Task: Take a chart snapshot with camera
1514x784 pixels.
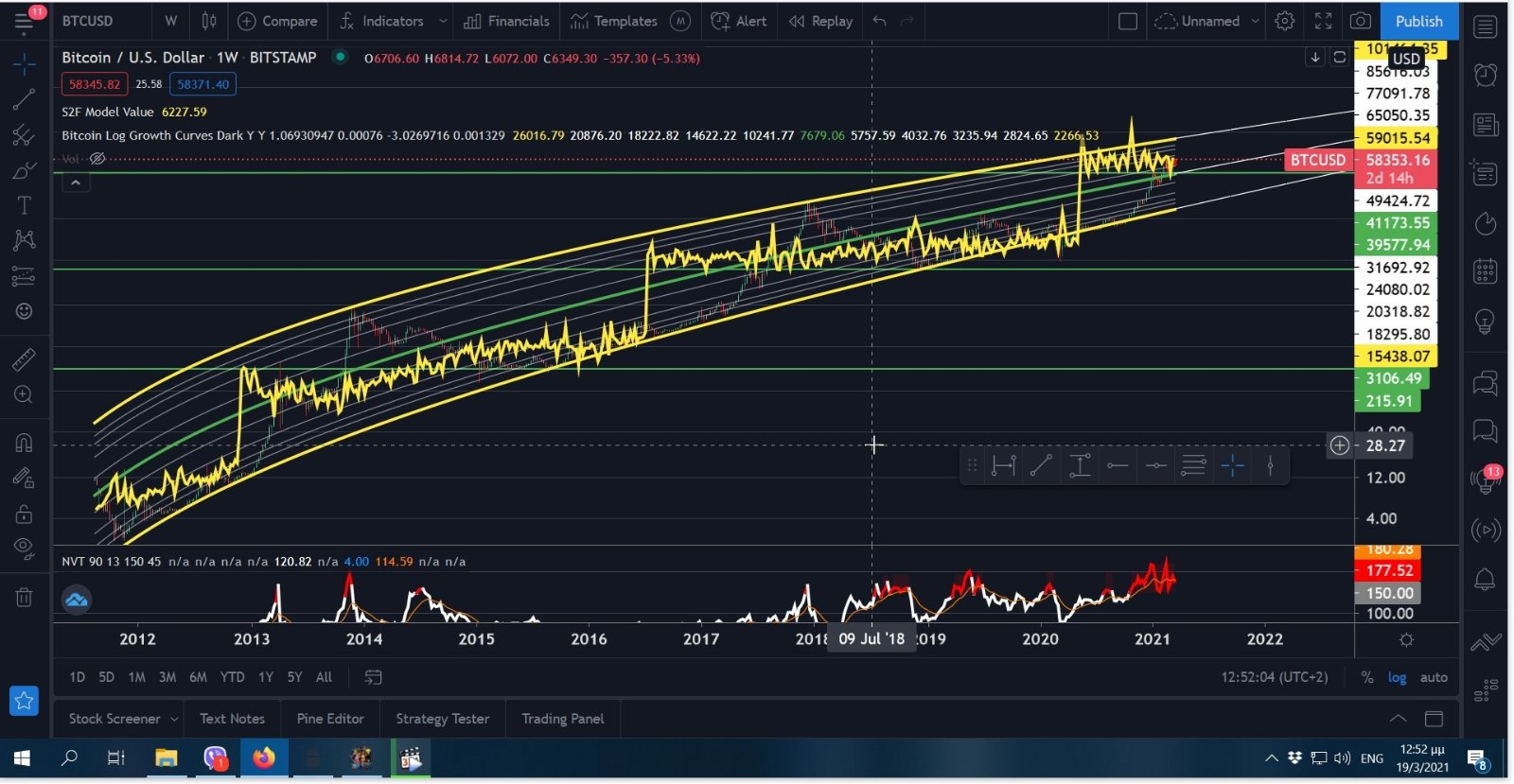Action: pos(1361,21)
